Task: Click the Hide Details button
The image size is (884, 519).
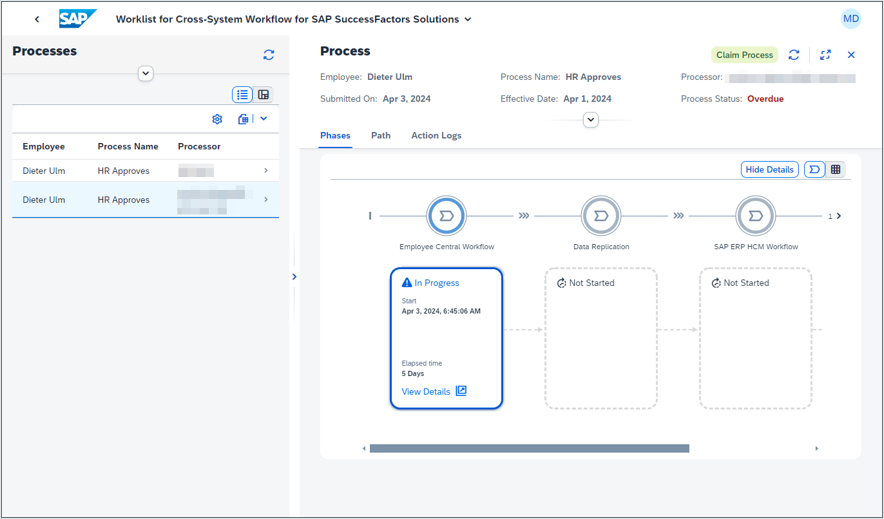Action: point(770,170)
